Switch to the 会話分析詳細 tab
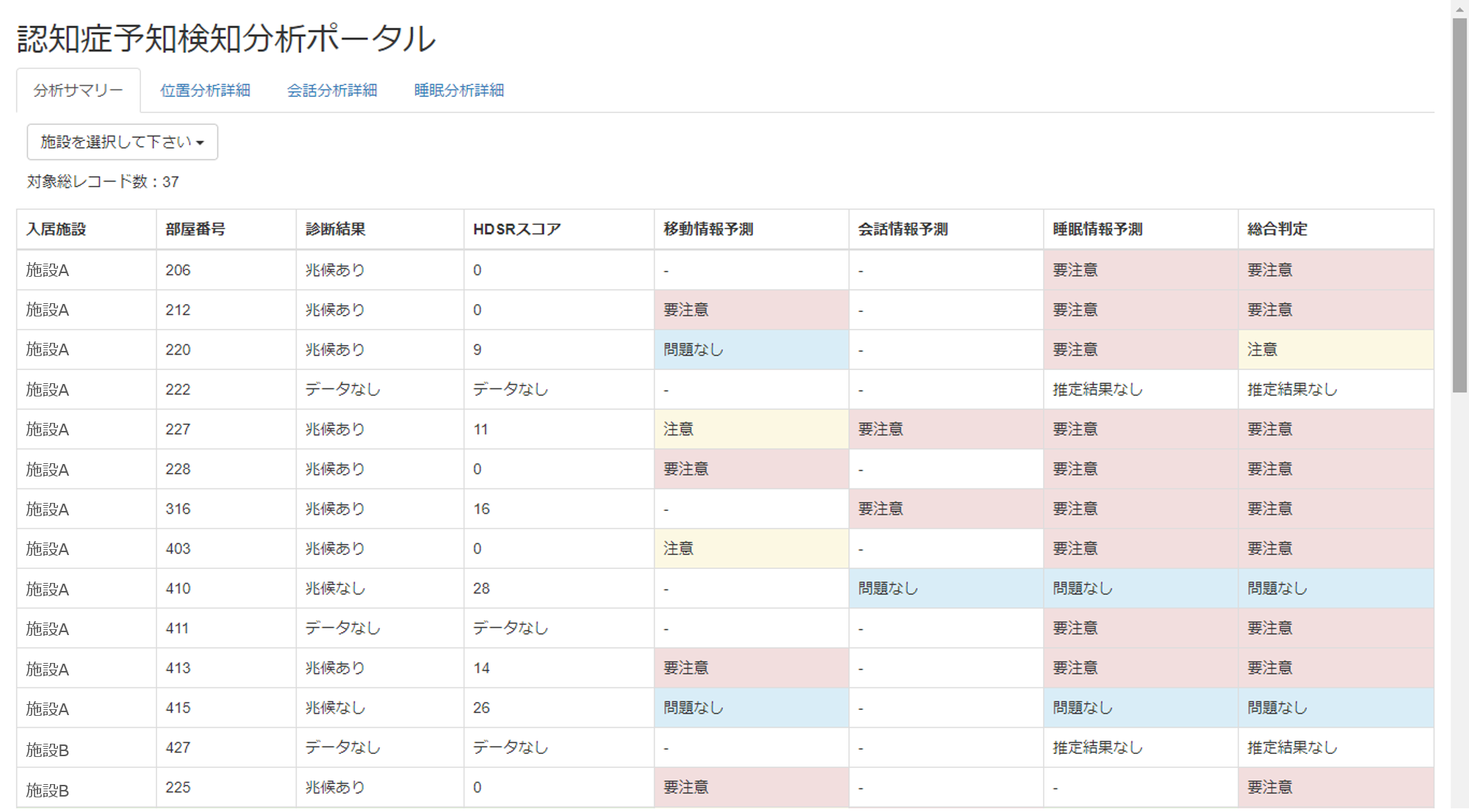This screenshot has height=812, width=1469. 331,90
